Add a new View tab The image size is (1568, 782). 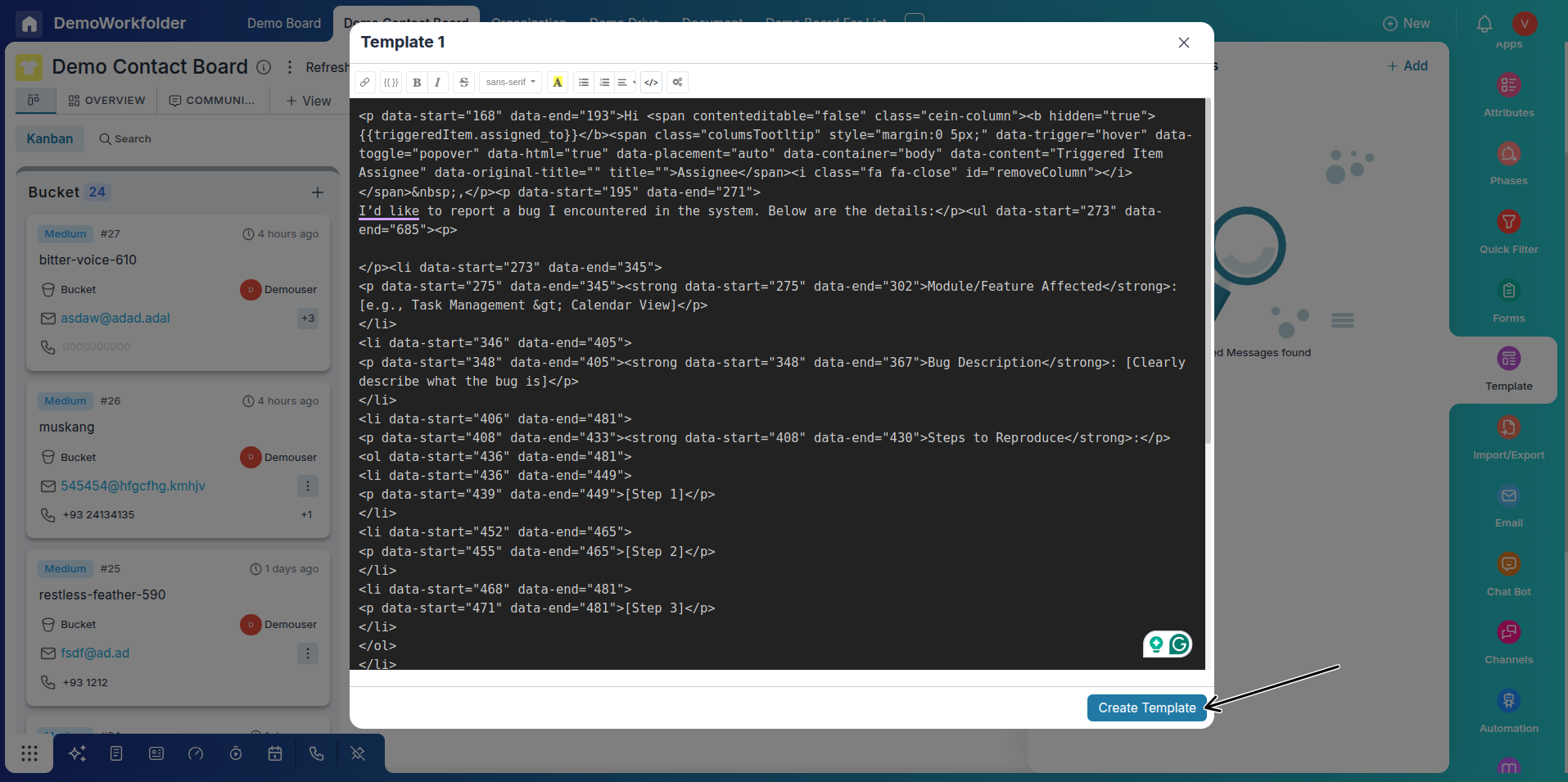click(x=309, y=101)
